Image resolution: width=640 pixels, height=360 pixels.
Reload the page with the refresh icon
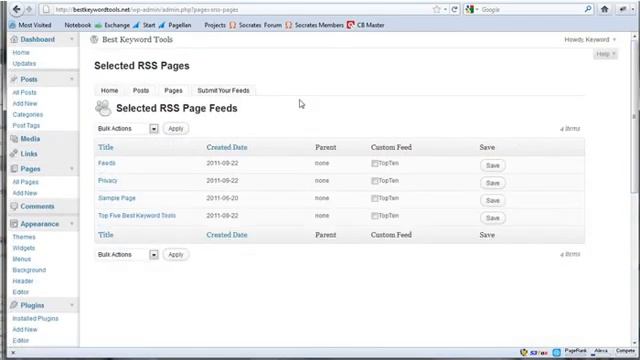coord(454,9)
